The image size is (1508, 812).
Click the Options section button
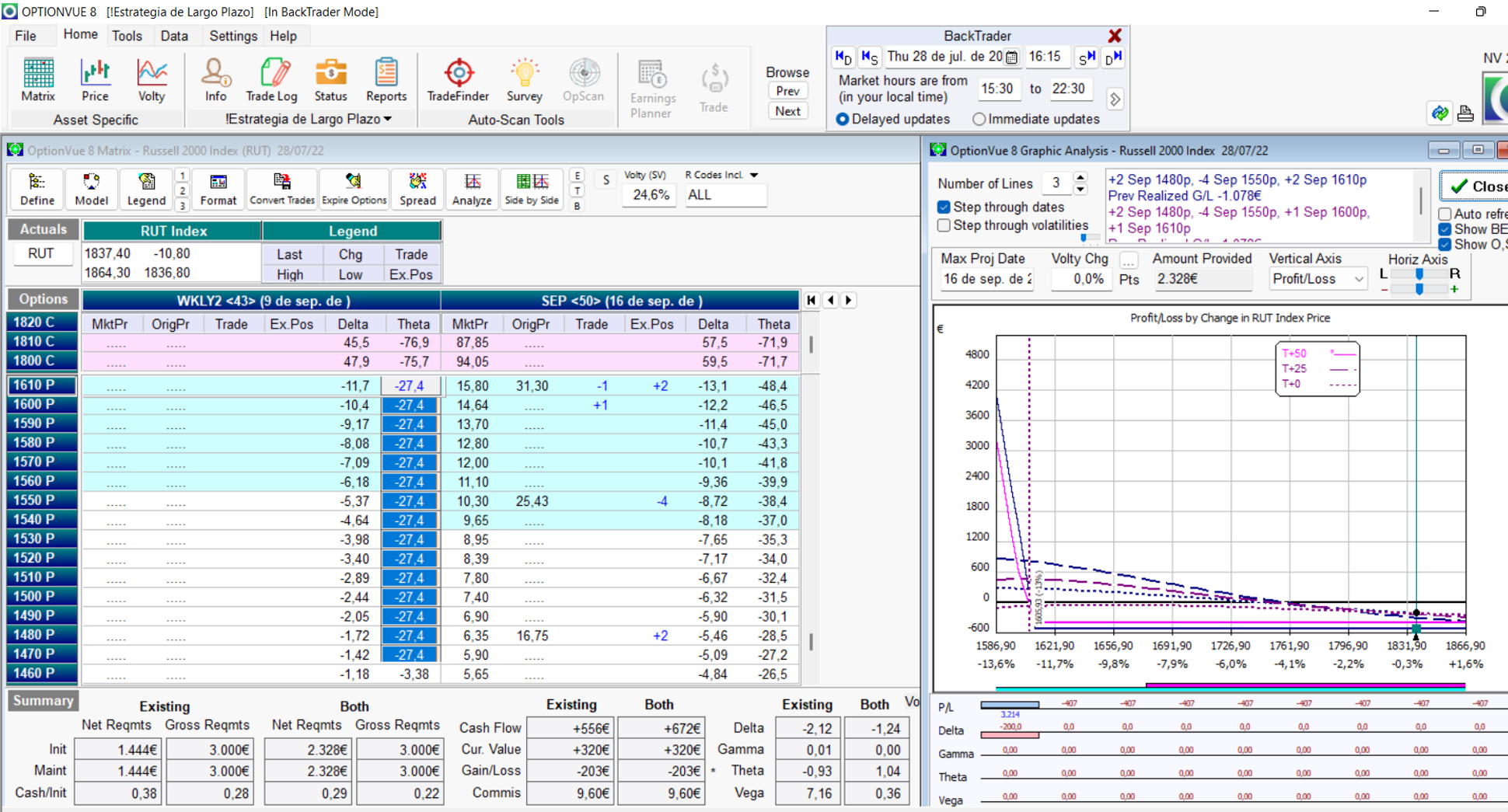point(43,299)
